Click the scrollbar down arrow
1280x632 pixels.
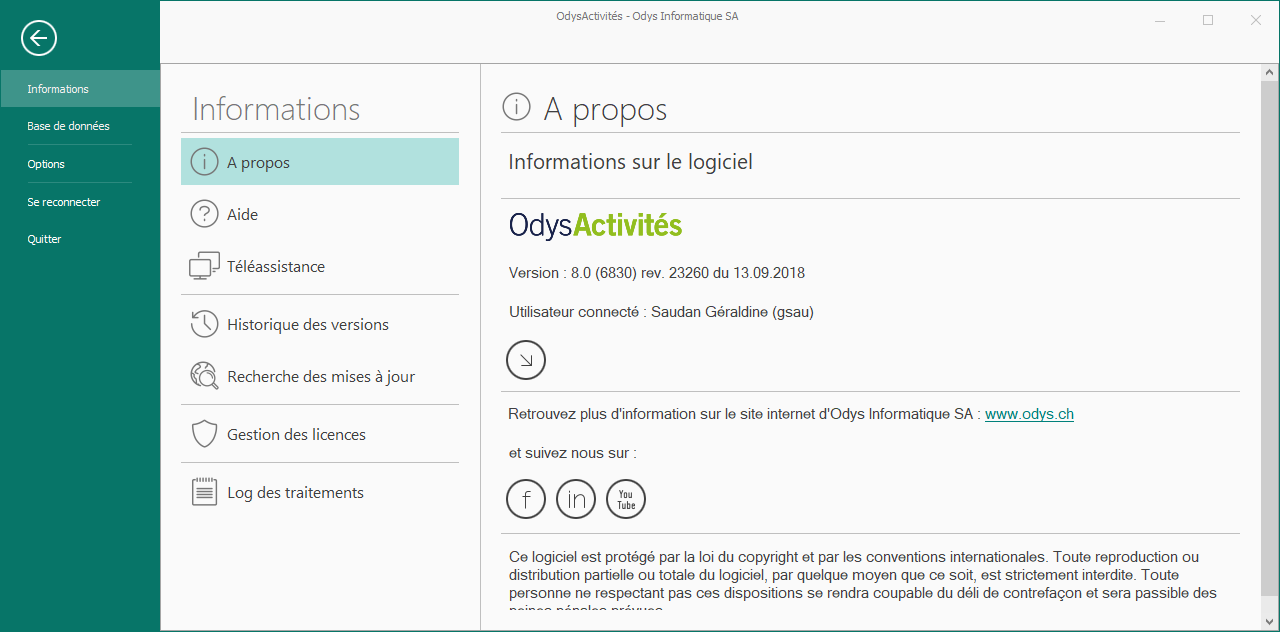(x=1269, y=620)
